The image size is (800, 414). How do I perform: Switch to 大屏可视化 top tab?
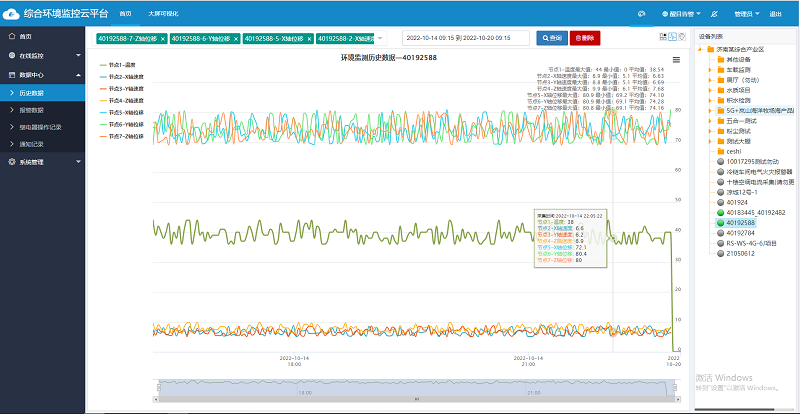click(163, 14)
